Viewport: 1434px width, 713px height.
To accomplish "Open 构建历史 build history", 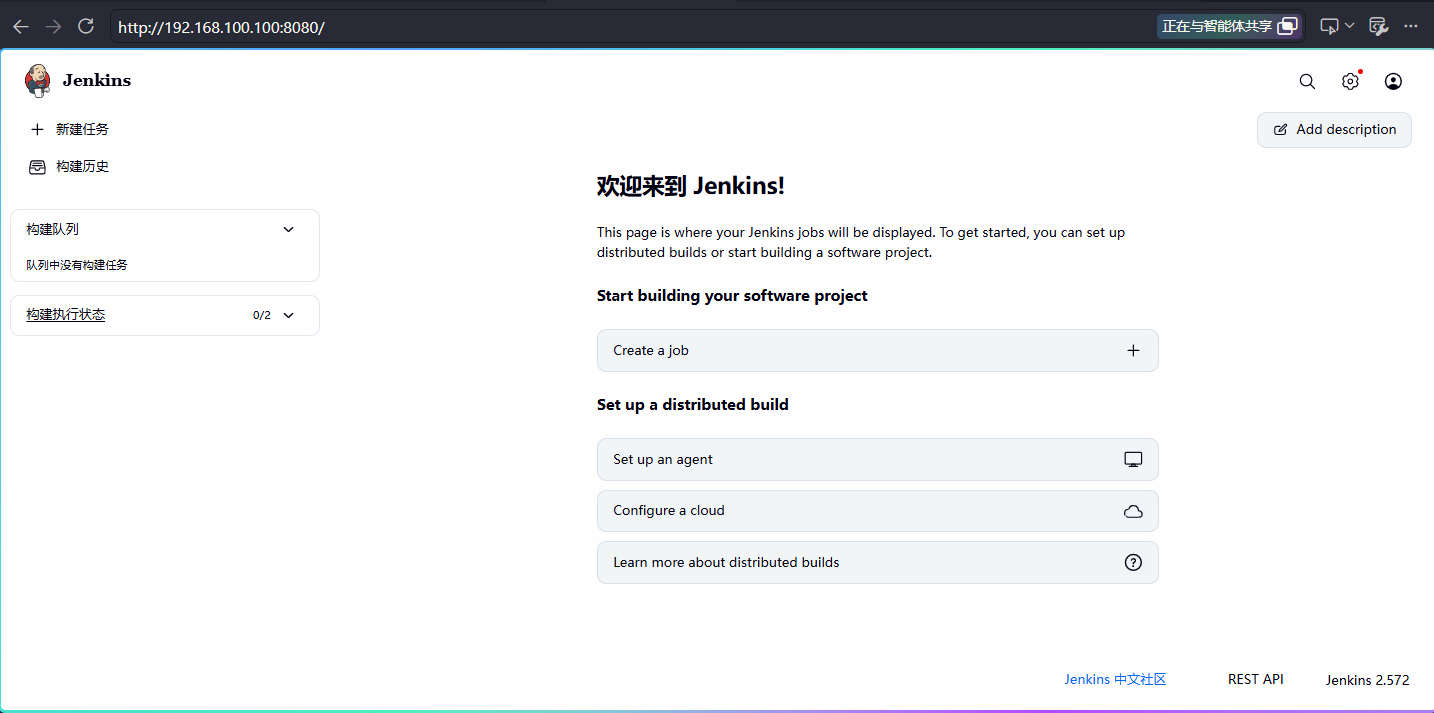I will point(69,166).
